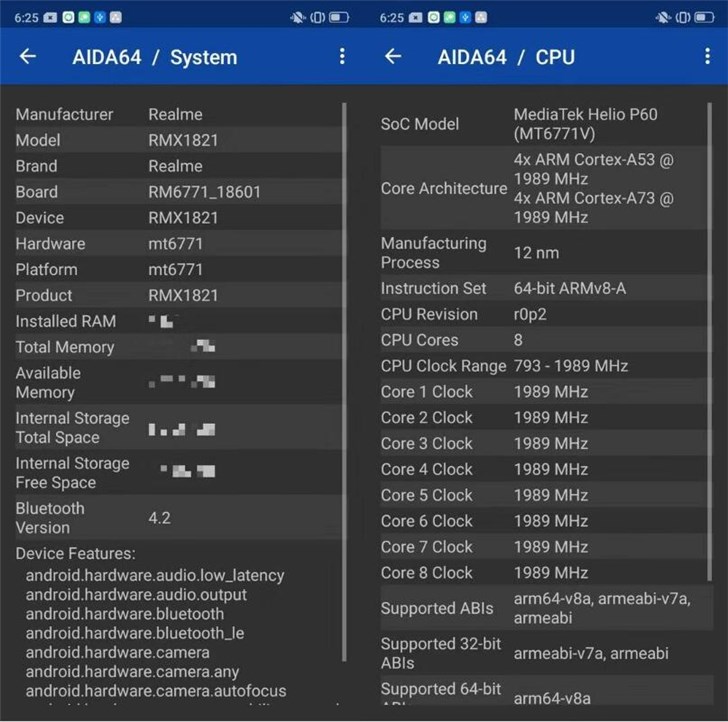Select Instruction Set '64-bit ARMv8-A' value
The image size is (728, 722).
570,288
